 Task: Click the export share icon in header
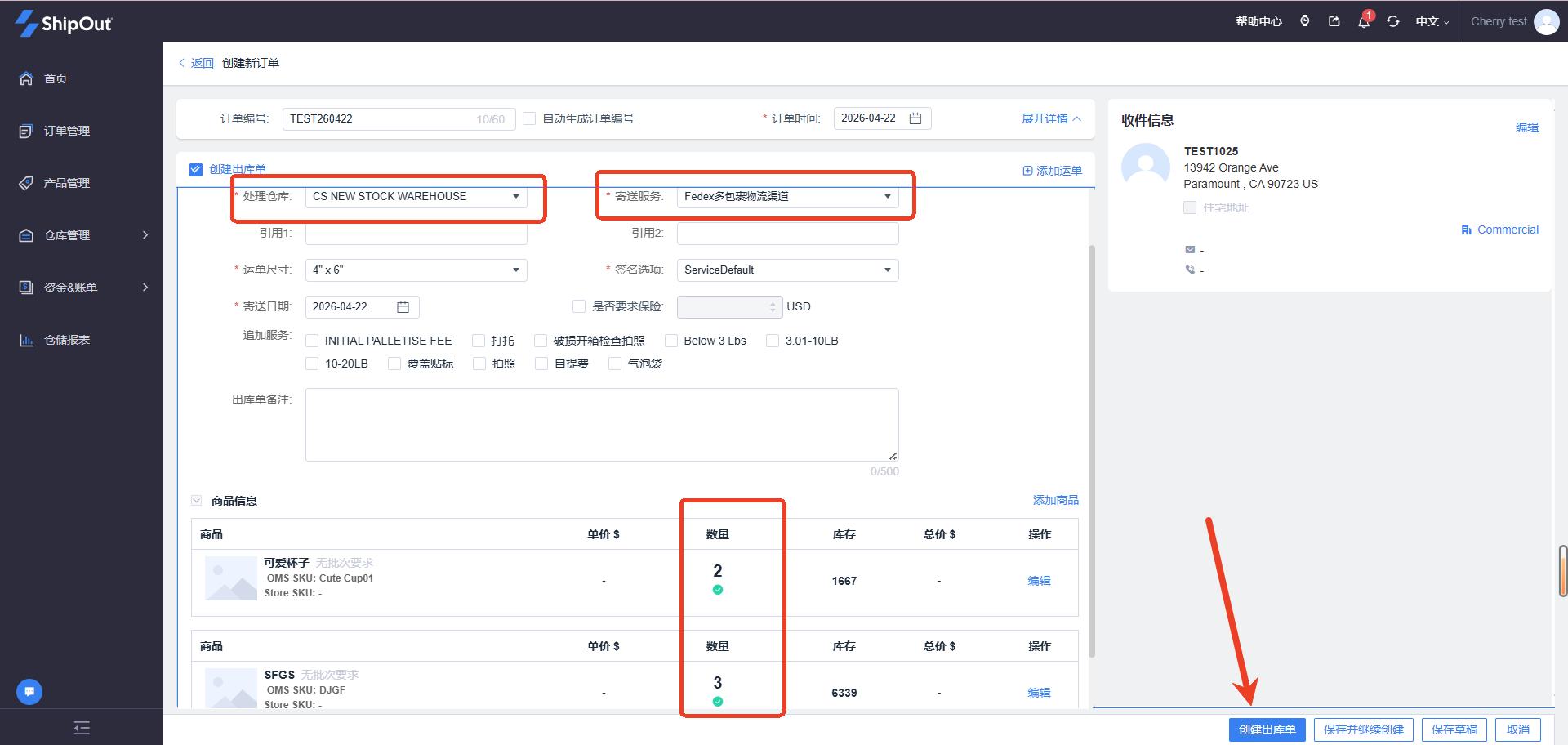[x=1334, y=22]
